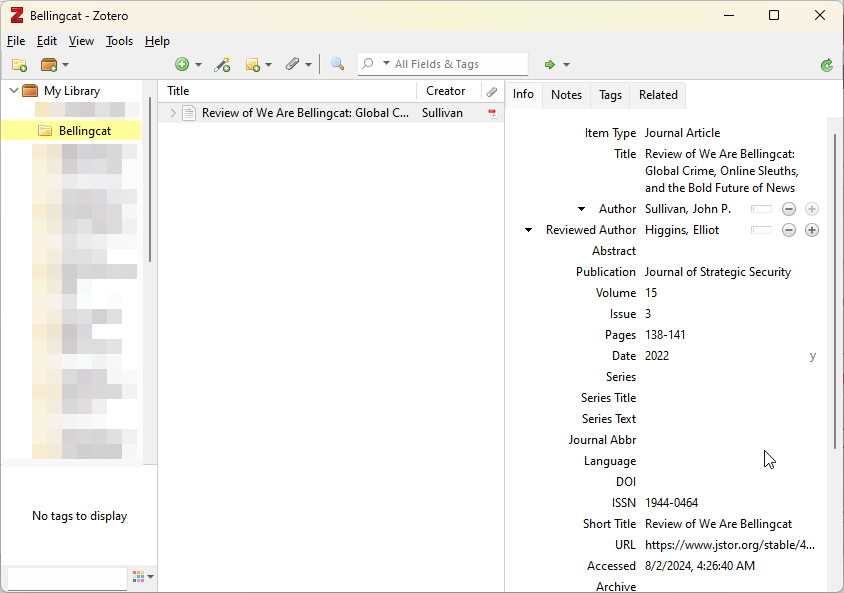Open the Tools menu

119,41
